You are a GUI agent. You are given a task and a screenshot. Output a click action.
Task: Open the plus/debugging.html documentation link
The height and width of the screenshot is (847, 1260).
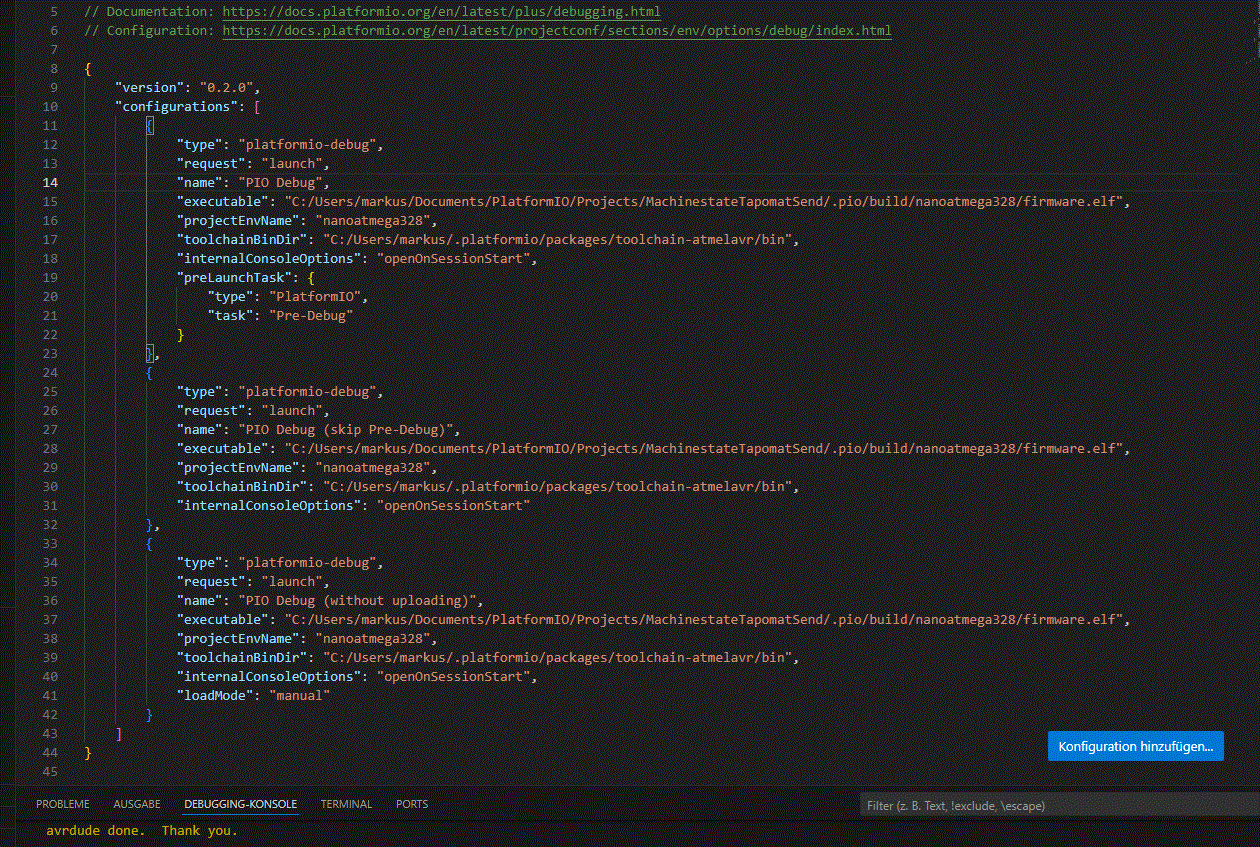pyautogui.click(x=441, y=12)
